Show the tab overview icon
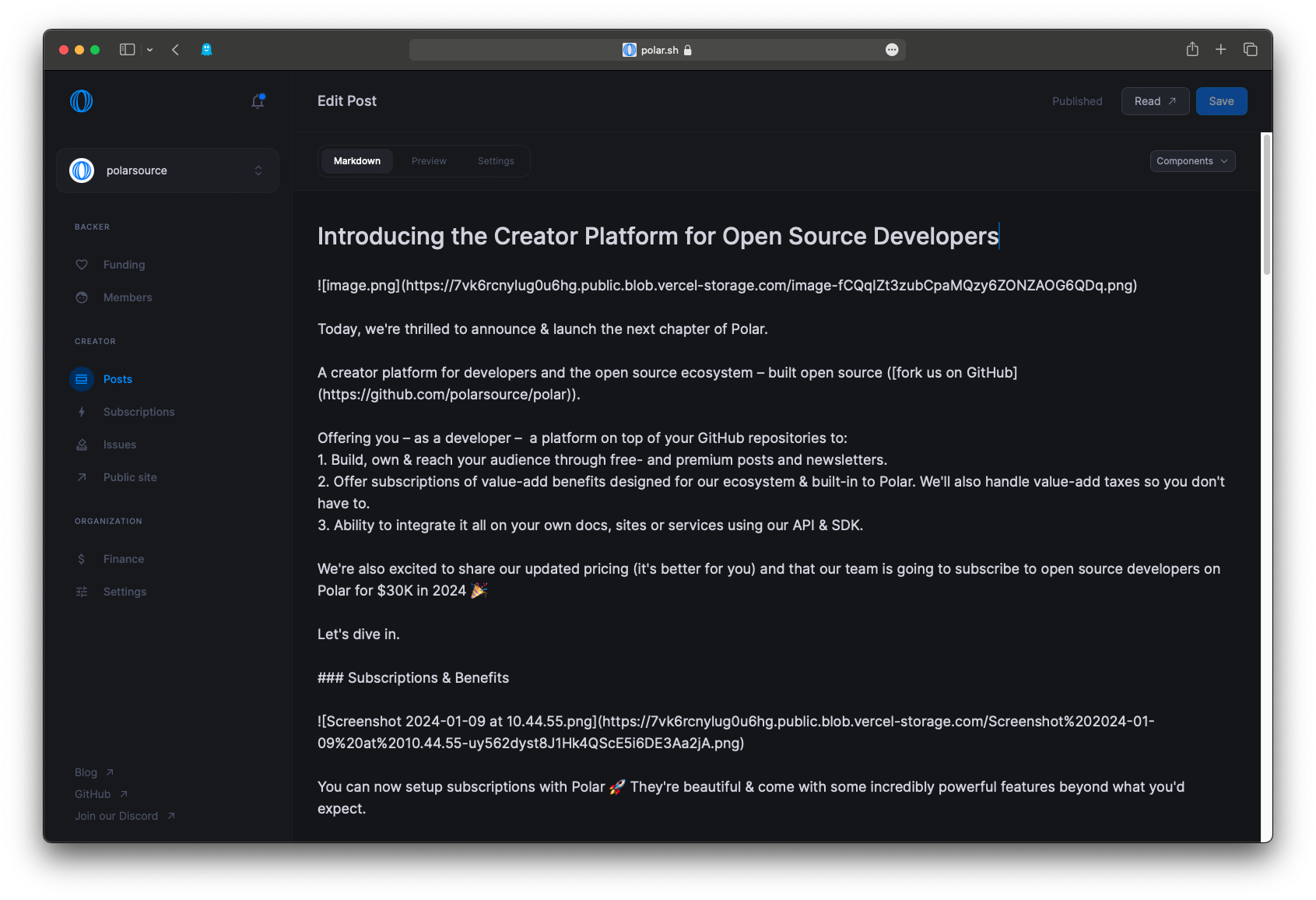The height and width of the screenshot is (900, 1316). point(1251,49)
